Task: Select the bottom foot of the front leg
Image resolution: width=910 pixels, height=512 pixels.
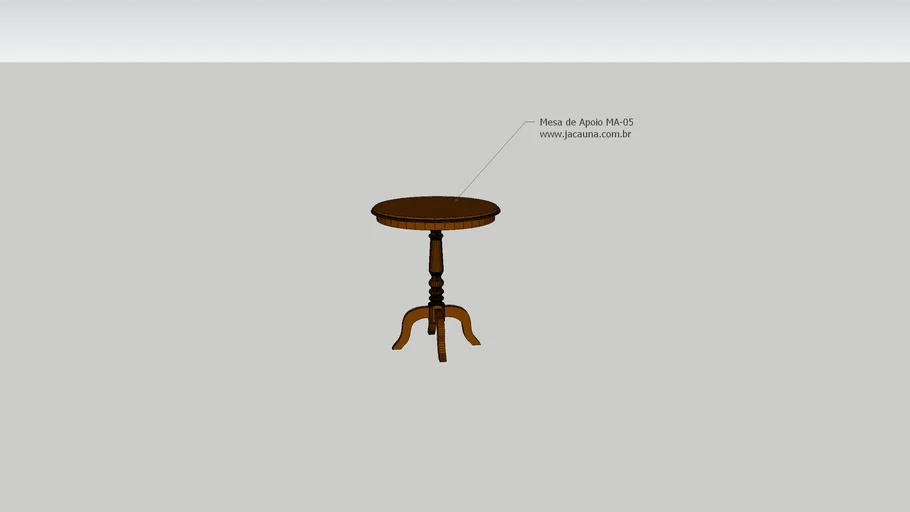Action: pos(441,357)
